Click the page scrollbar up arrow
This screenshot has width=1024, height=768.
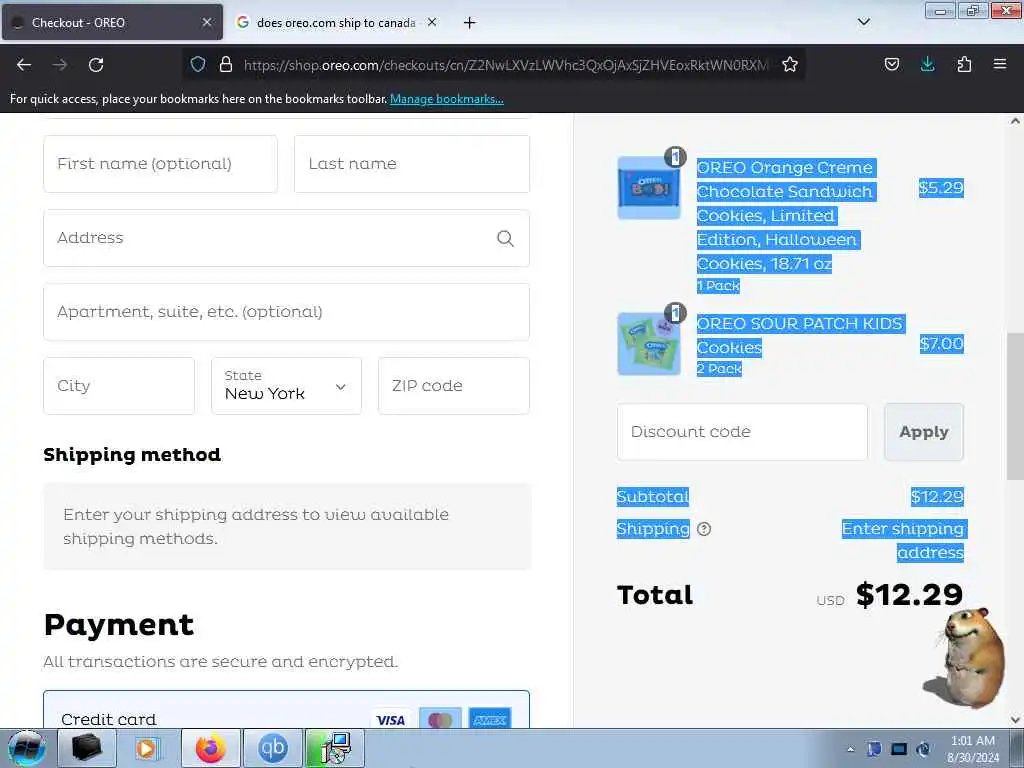(1015, 121)
